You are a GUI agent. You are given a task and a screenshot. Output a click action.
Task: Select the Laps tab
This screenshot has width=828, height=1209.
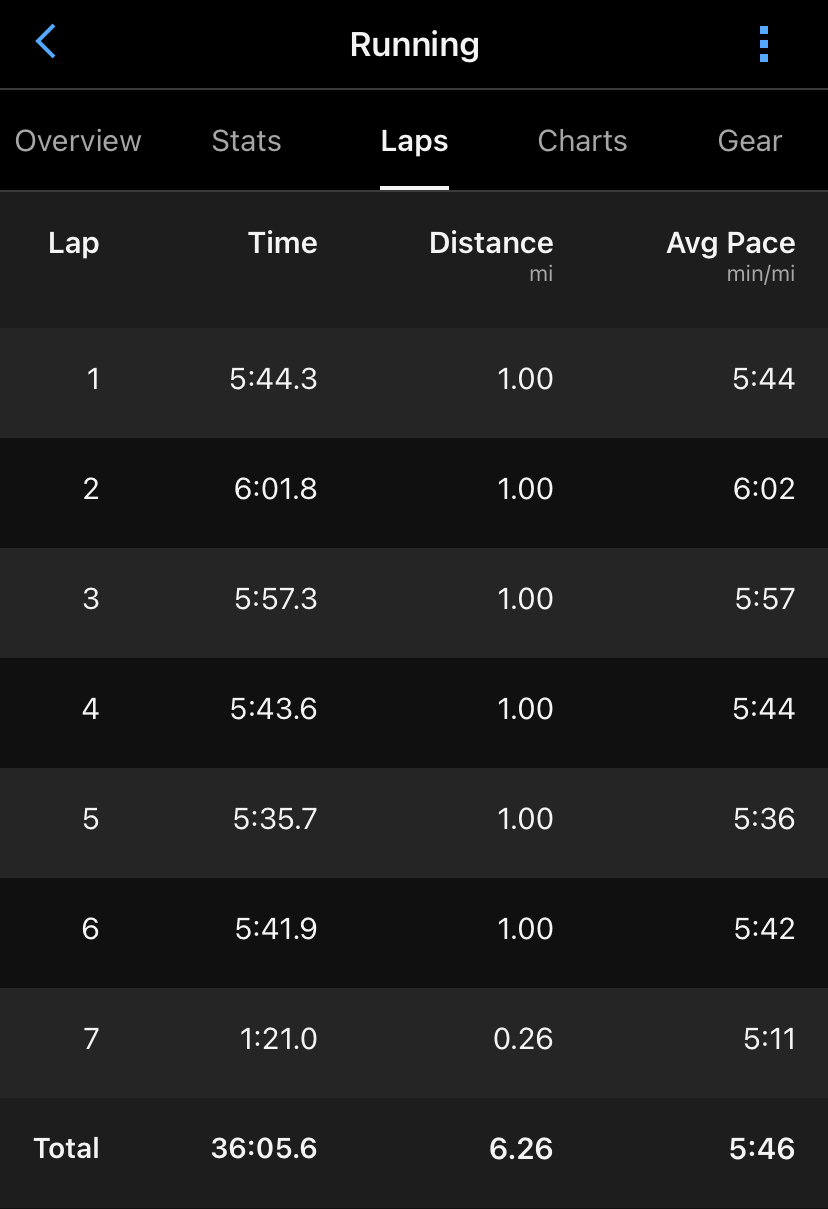coord(414,141)
